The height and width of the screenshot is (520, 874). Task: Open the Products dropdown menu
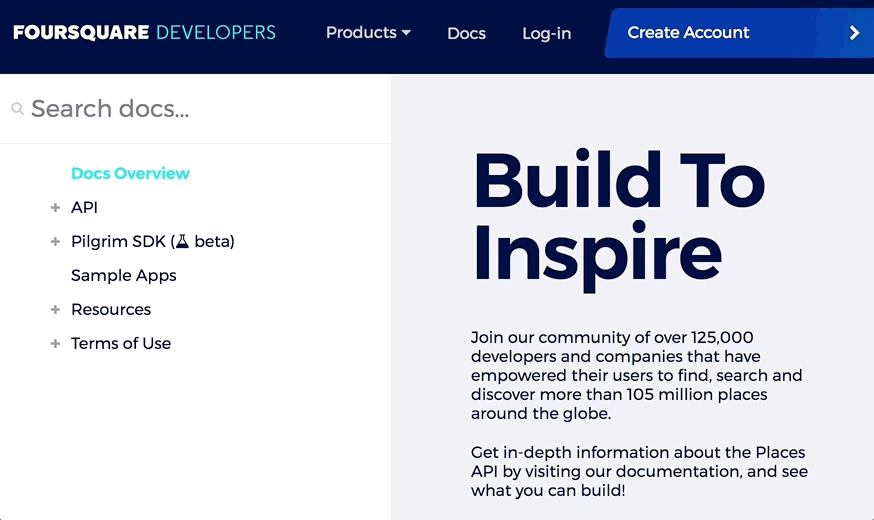pyautogui.click(x=368, y=33)
